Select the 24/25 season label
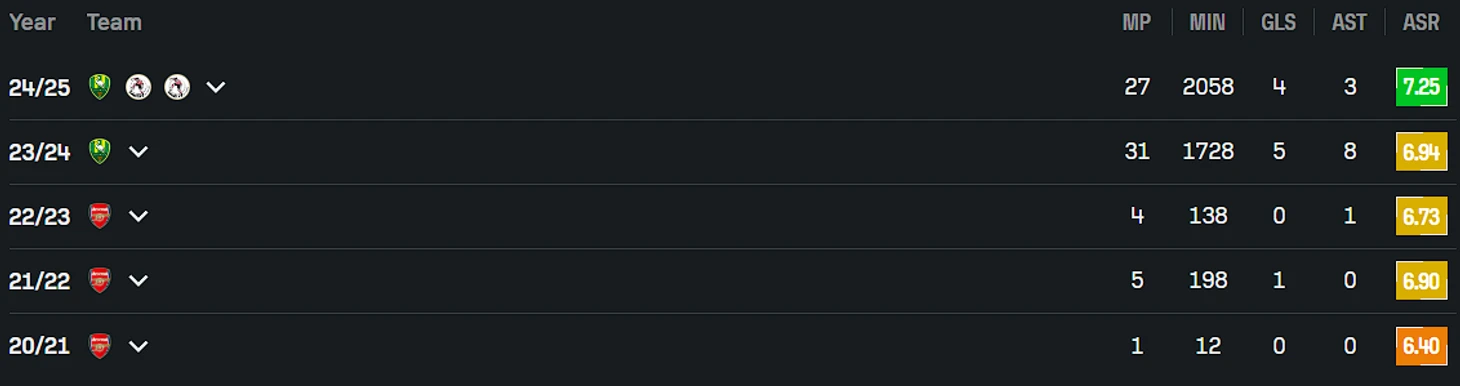The image size is (1460, 386). (x=40, y=88)
